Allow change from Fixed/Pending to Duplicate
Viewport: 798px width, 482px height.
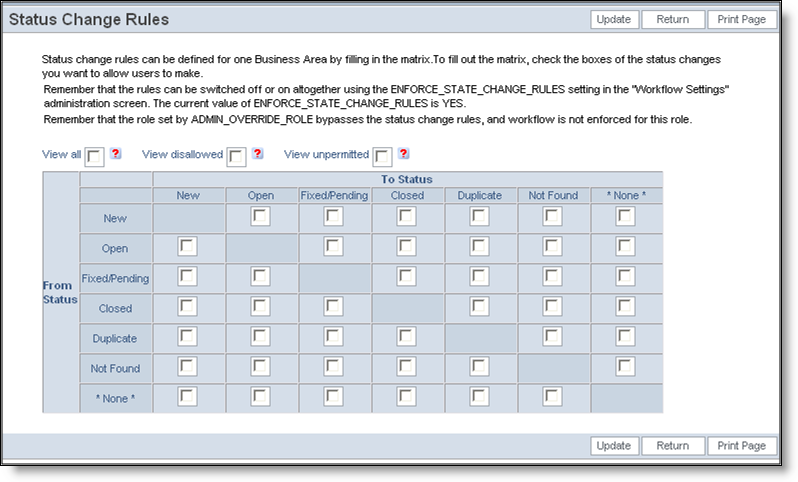point(479,276)
